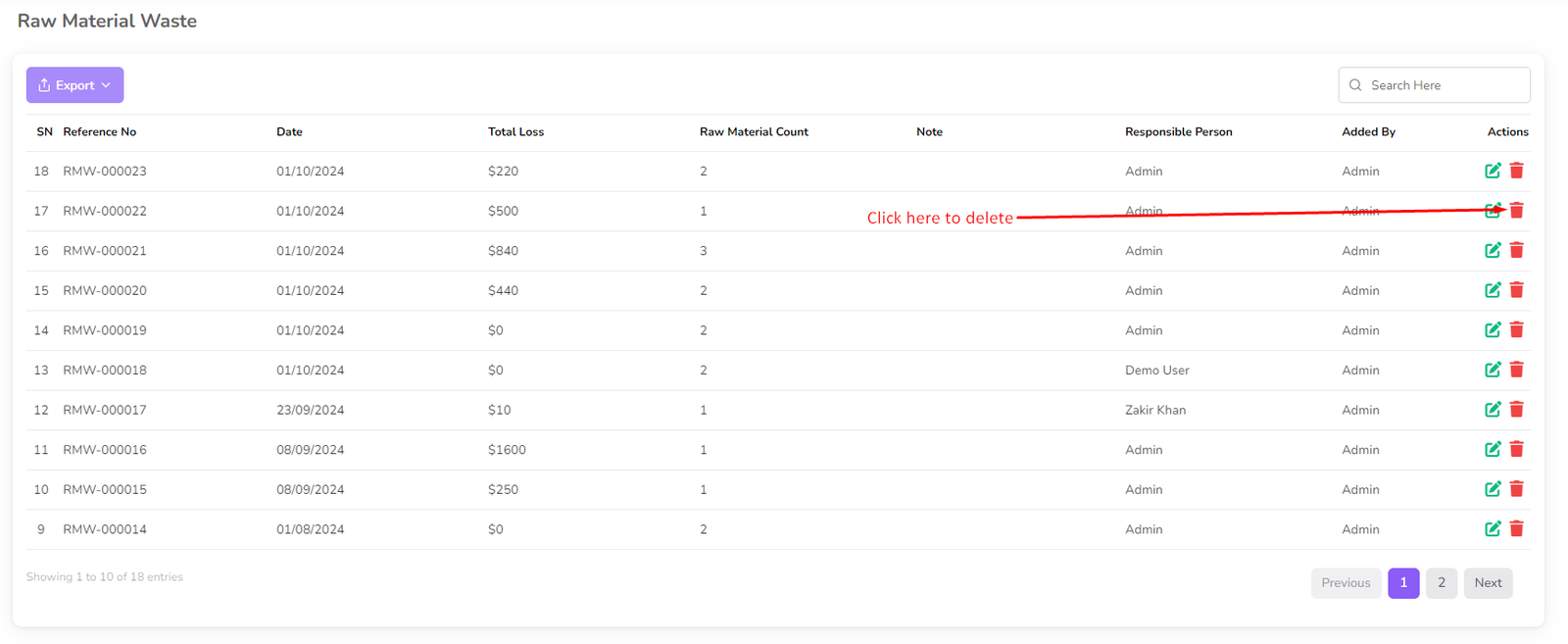Open edit for RMW-000018

coord(1493,370)
